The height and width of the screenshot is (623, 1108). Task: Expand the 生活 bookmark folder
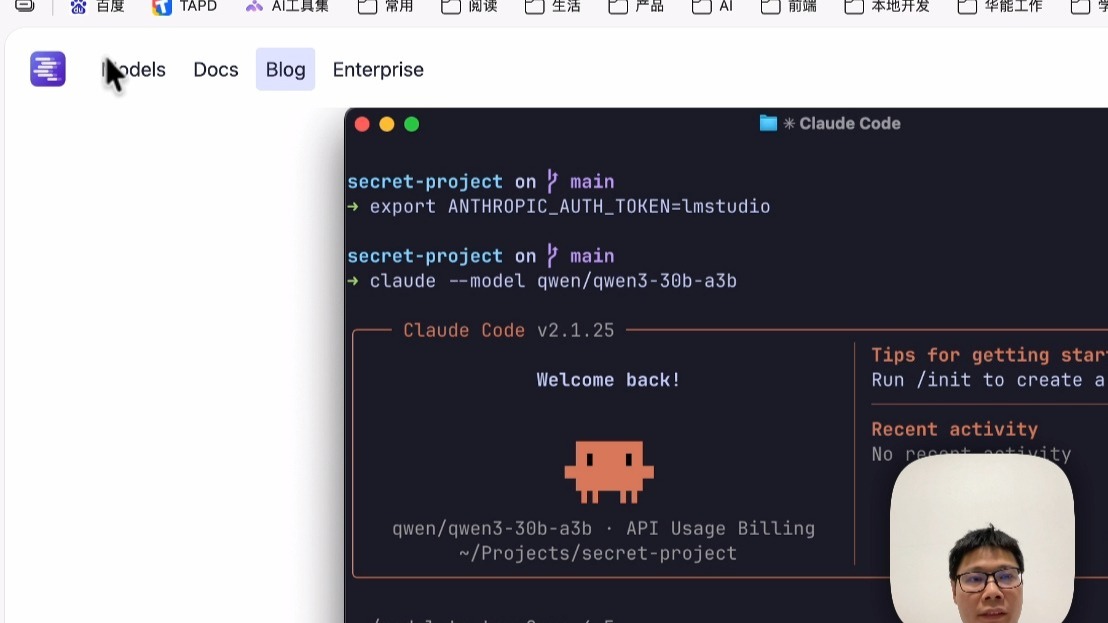[x=553, y=6]
